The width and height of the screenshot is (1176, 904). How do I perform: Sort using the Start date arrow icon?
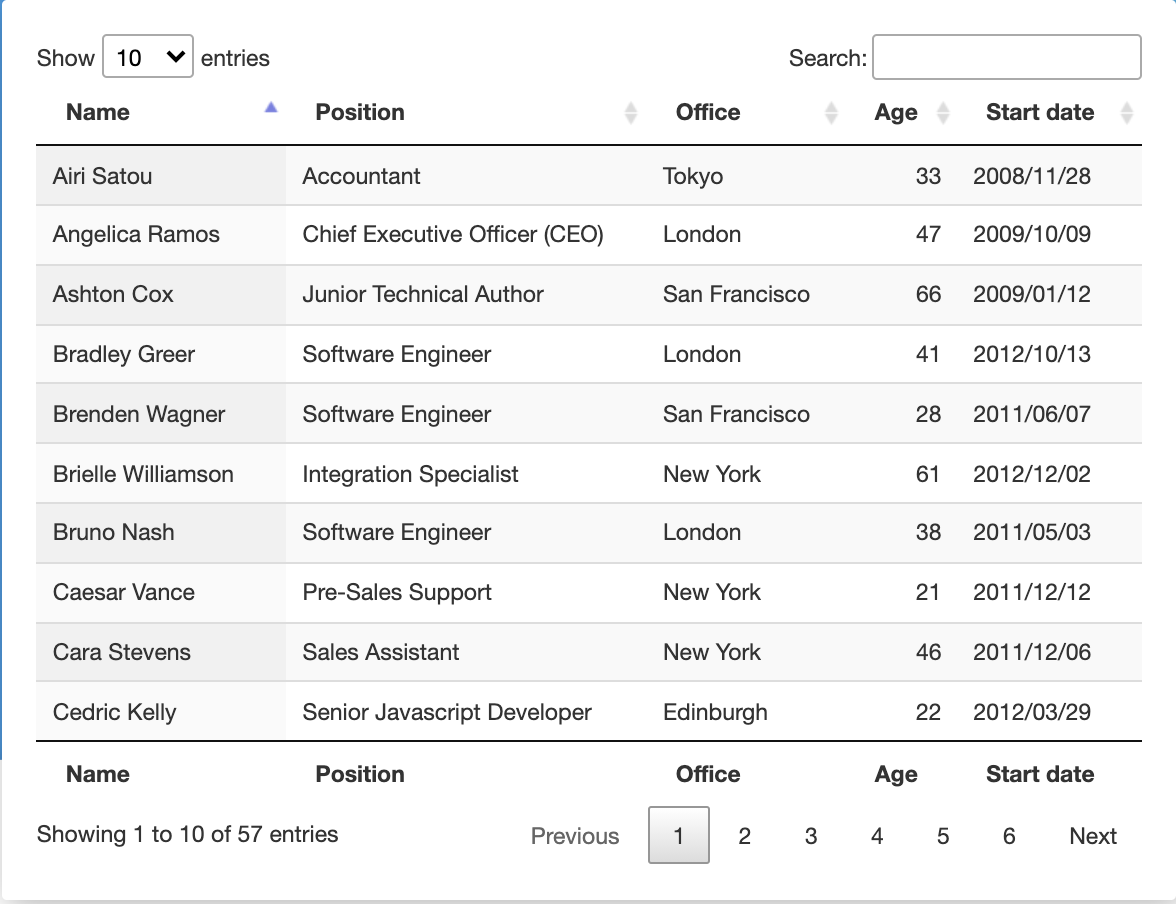click(x=1125, y=112)
